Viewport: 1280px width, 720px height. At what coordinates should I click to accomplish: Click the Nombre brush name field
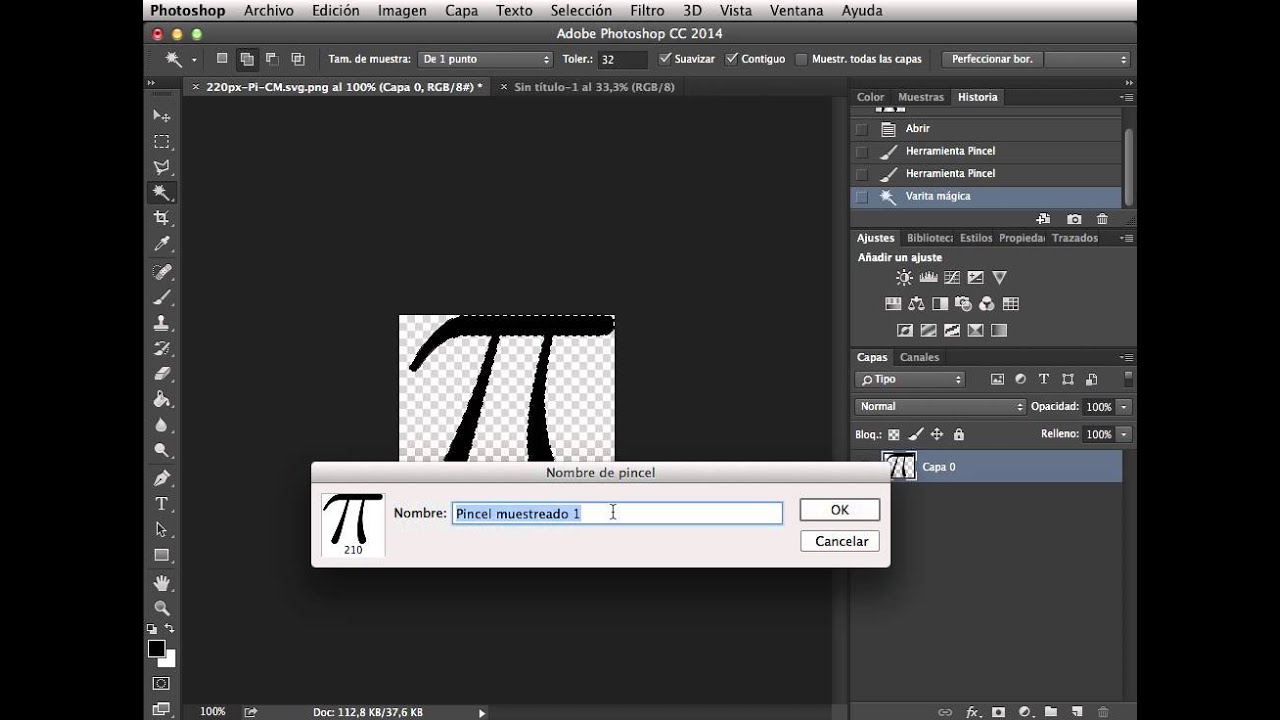point(617,513)
